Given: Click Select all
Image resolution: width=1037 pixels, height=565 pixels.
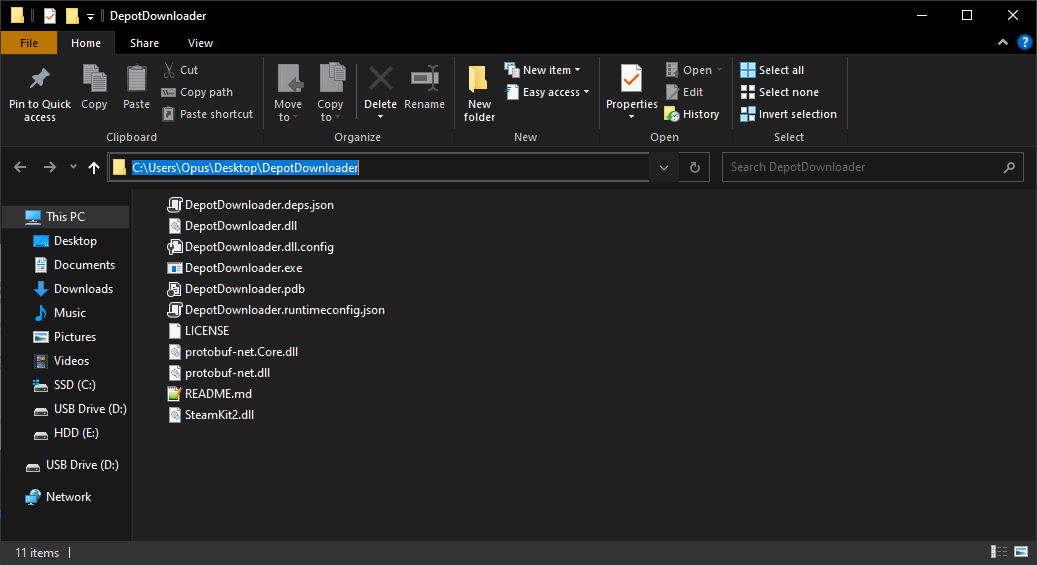Looking at the screenshot, I should [x=772, y=70].
